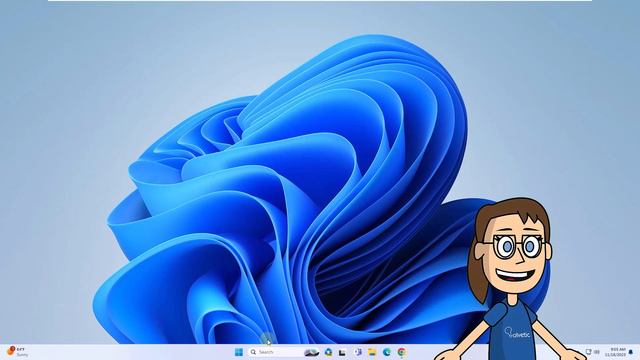Open File Explorer from the taskbar

(372, 352)
